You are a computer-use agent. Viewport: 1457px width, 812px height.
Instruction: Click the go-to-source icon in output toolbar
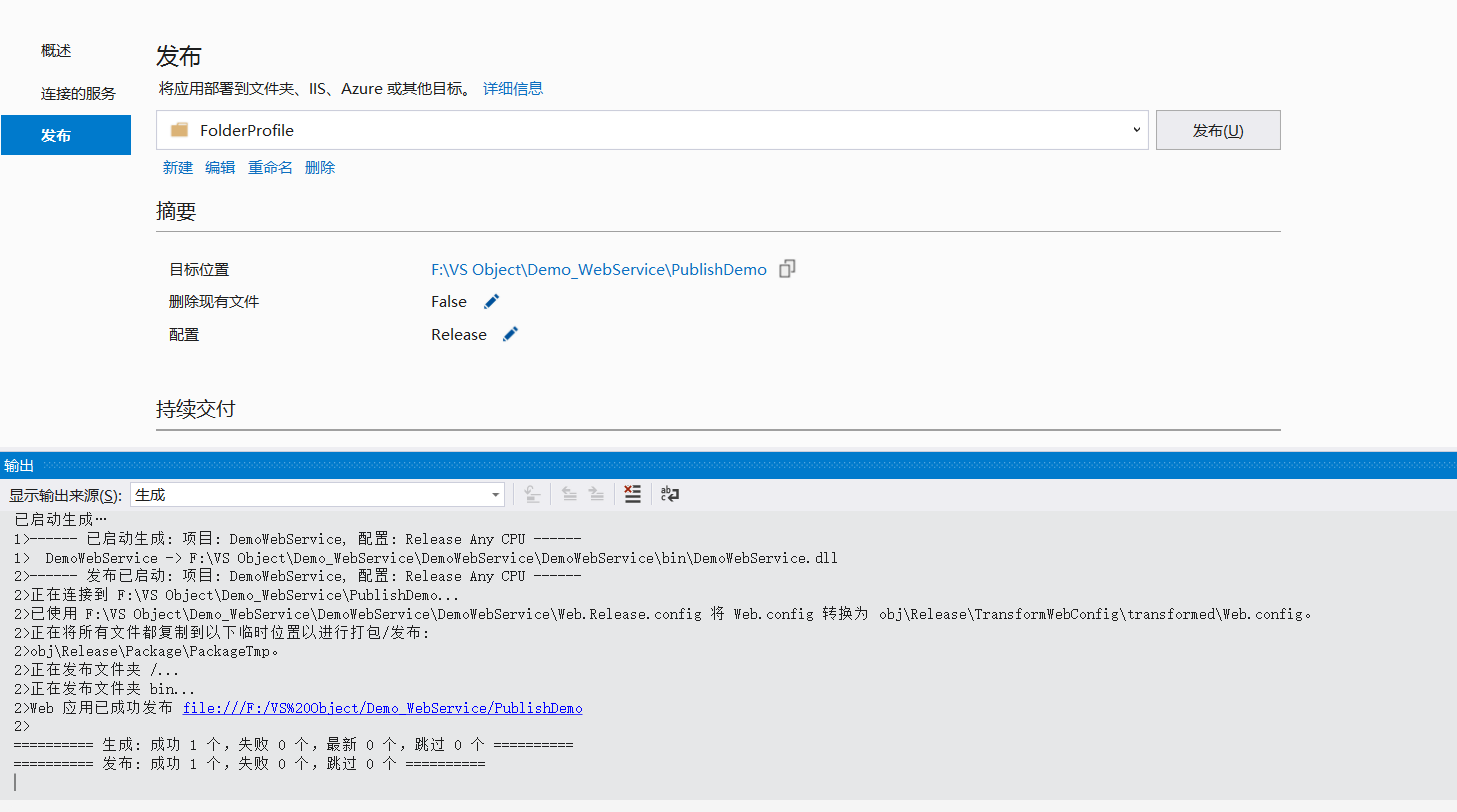coord(532,493)
